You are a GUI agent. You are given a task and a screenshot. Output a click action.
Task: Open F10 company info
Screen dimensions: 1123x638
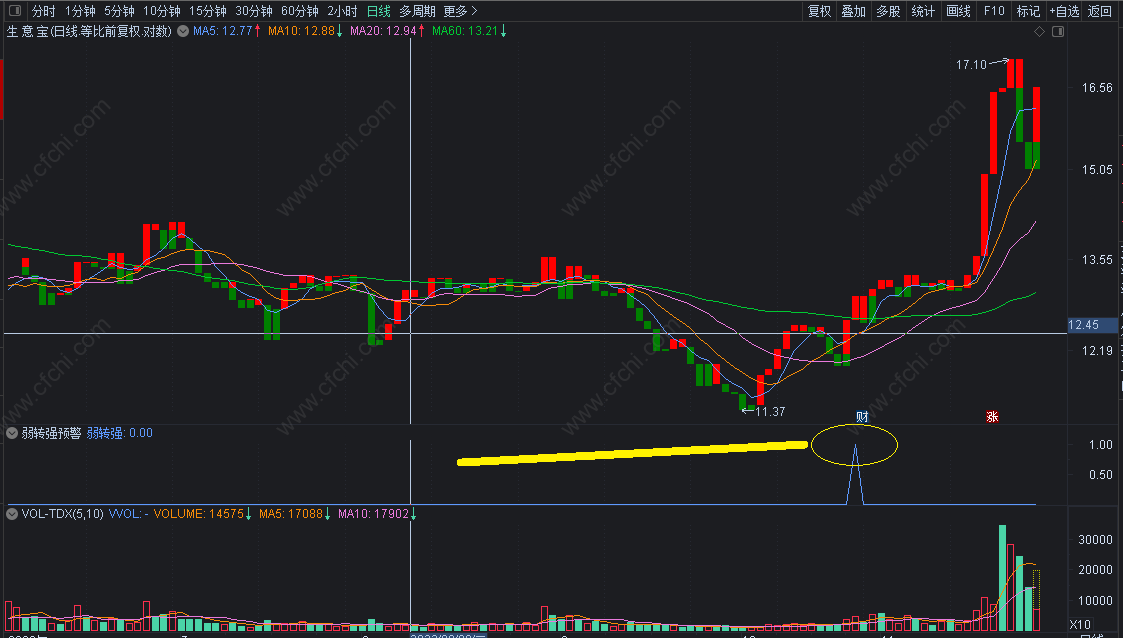(x=994, y=11)
